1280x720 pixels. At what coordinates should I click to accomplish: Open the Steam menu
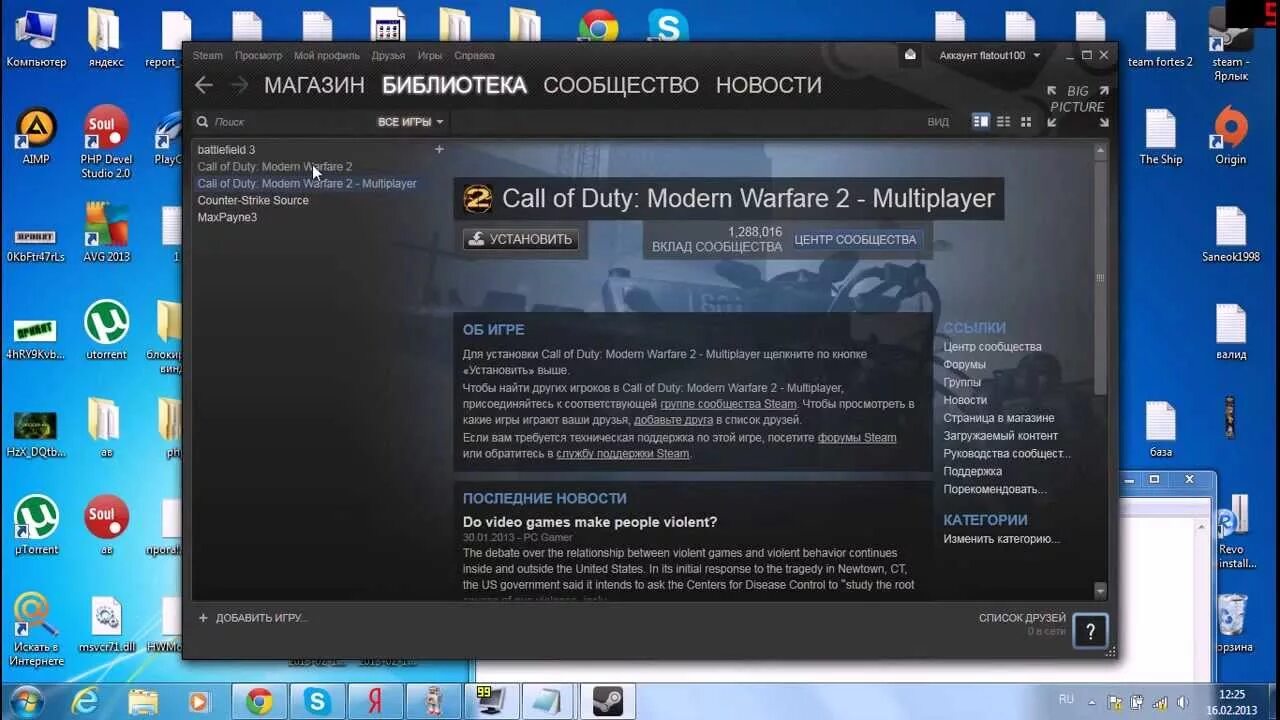[208, 55]
